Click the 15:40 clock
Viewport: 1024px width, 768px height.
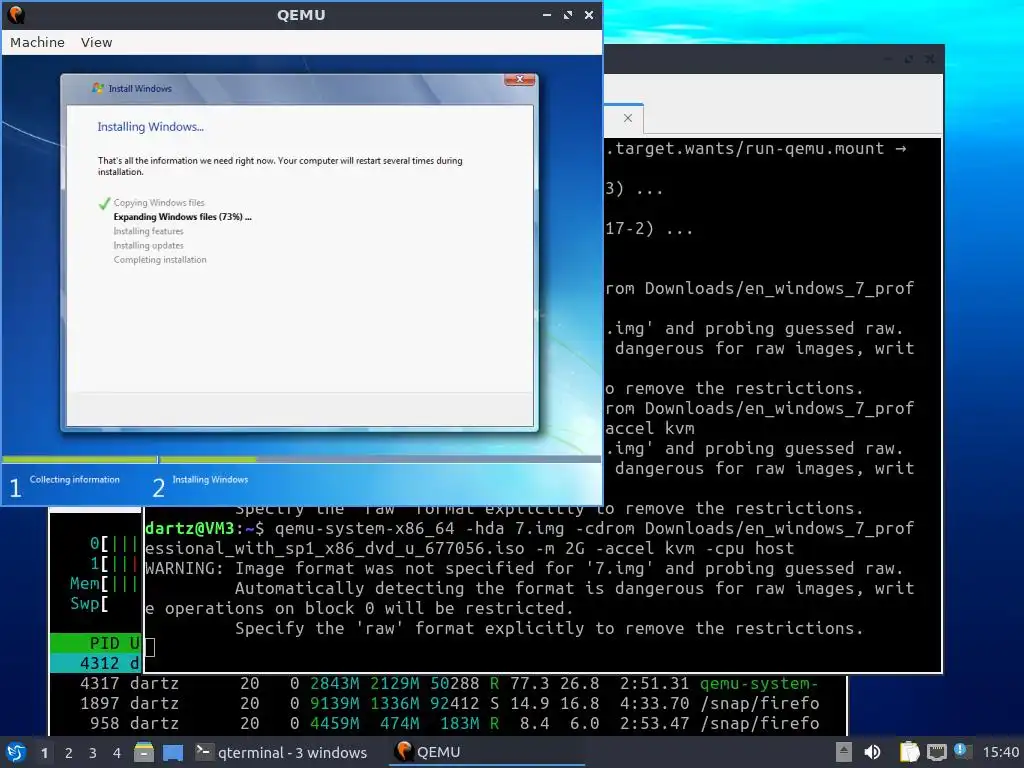(1000, 752)
